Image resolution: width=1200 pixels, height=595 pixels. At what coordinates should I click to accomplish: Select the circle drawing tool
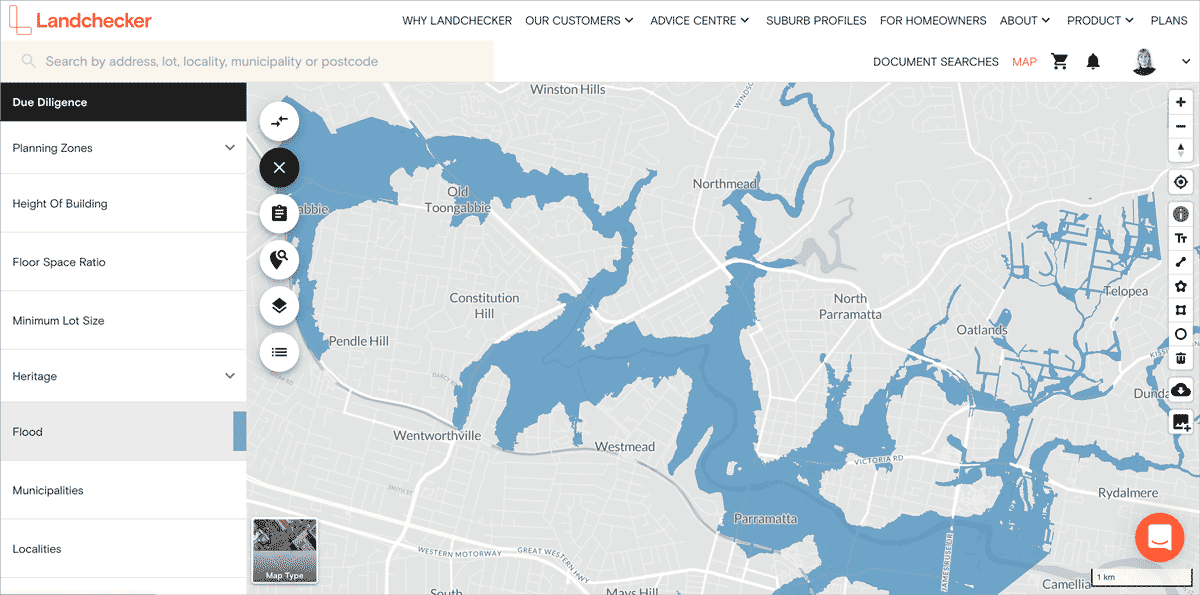(1181, 334)
